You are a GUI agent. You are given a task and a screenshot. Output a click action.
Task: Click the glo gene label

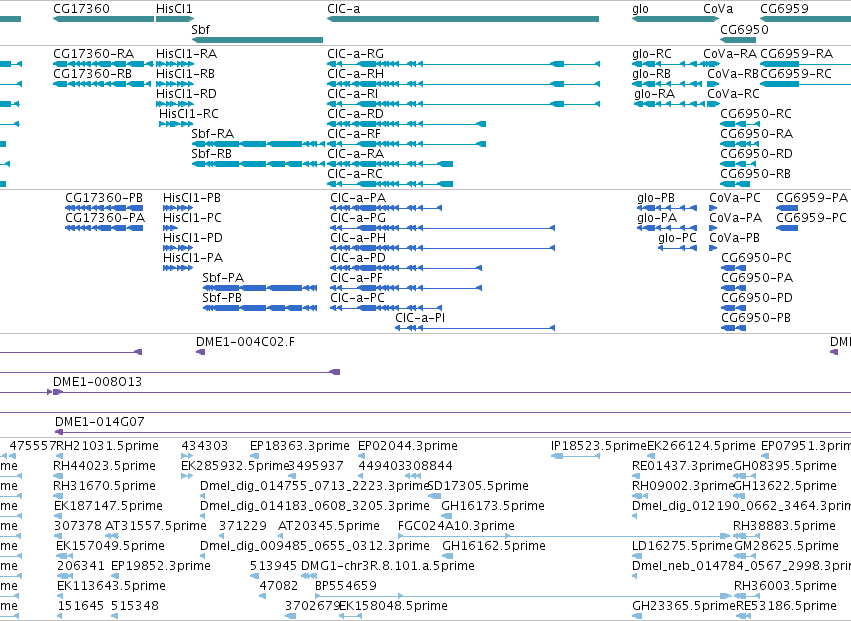point(640,9)
